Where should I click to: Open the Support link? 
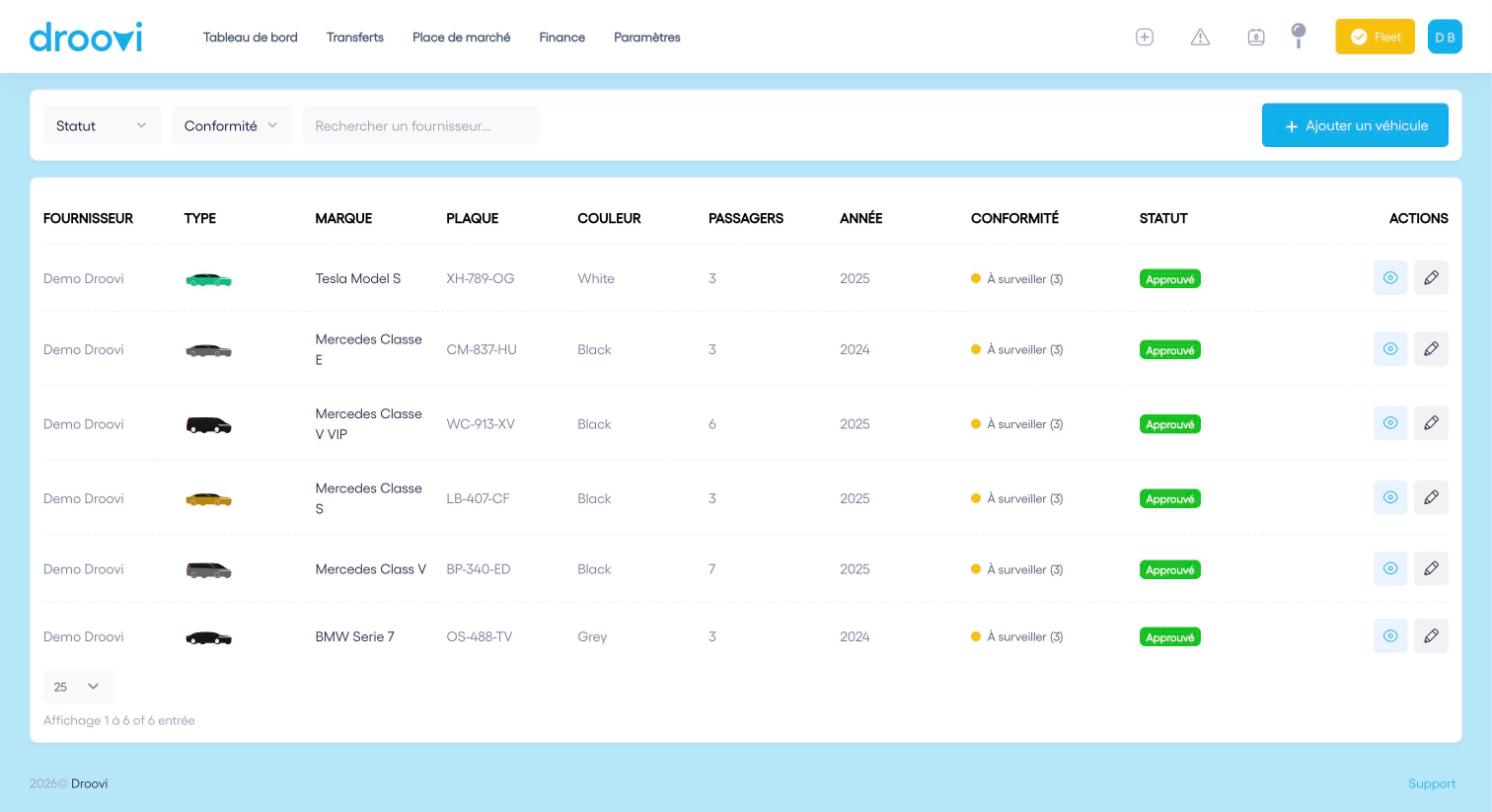[1432, 784]
